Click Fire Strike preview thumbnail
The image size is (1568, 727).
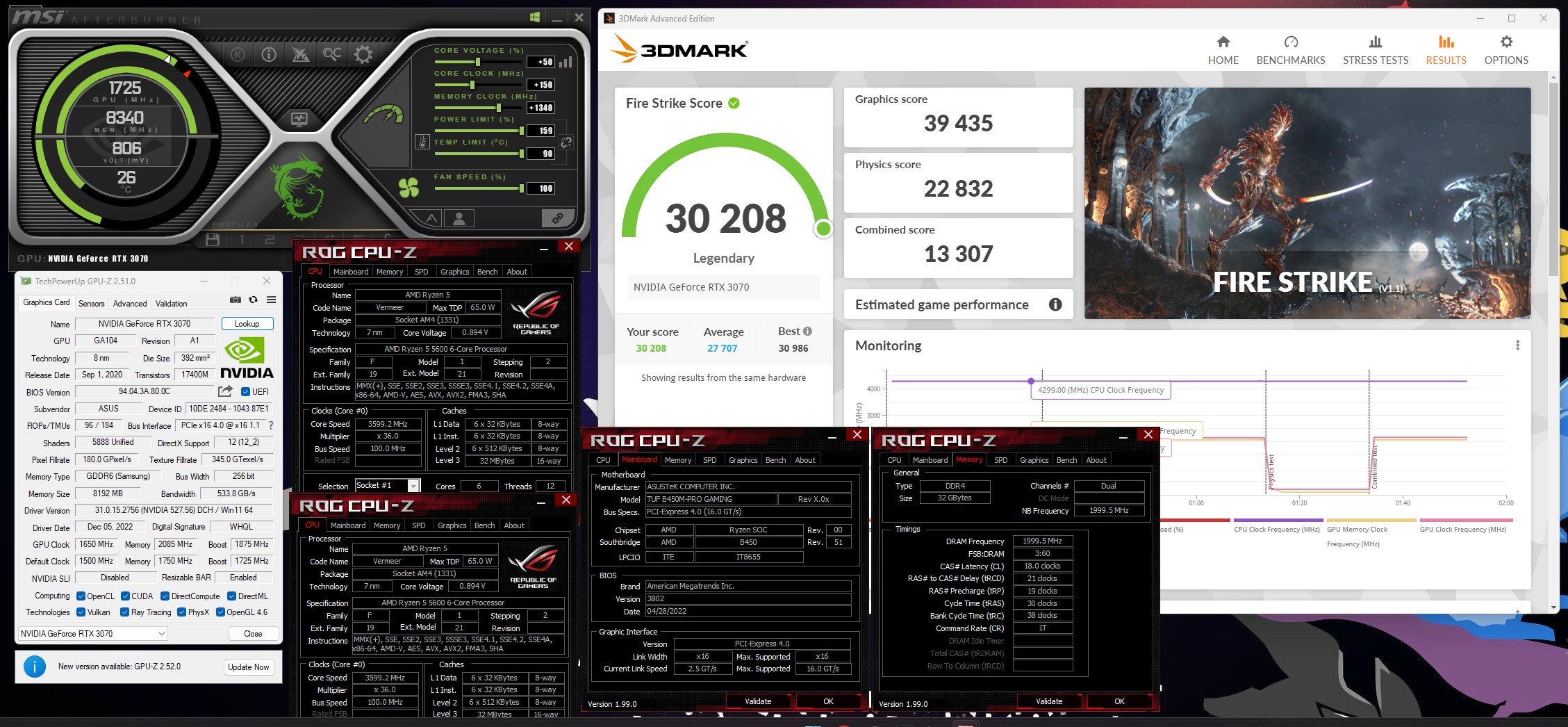[x=1307, y=203]
